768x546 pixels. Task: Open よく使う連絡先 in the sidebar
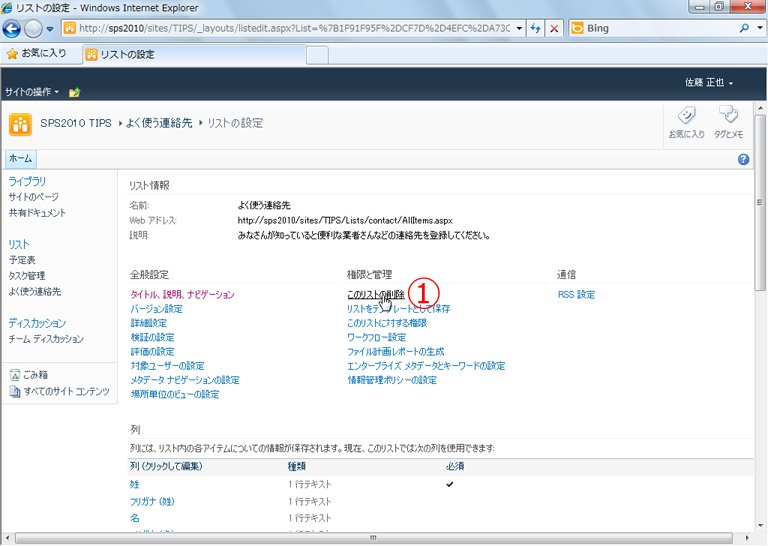(35, 291)
